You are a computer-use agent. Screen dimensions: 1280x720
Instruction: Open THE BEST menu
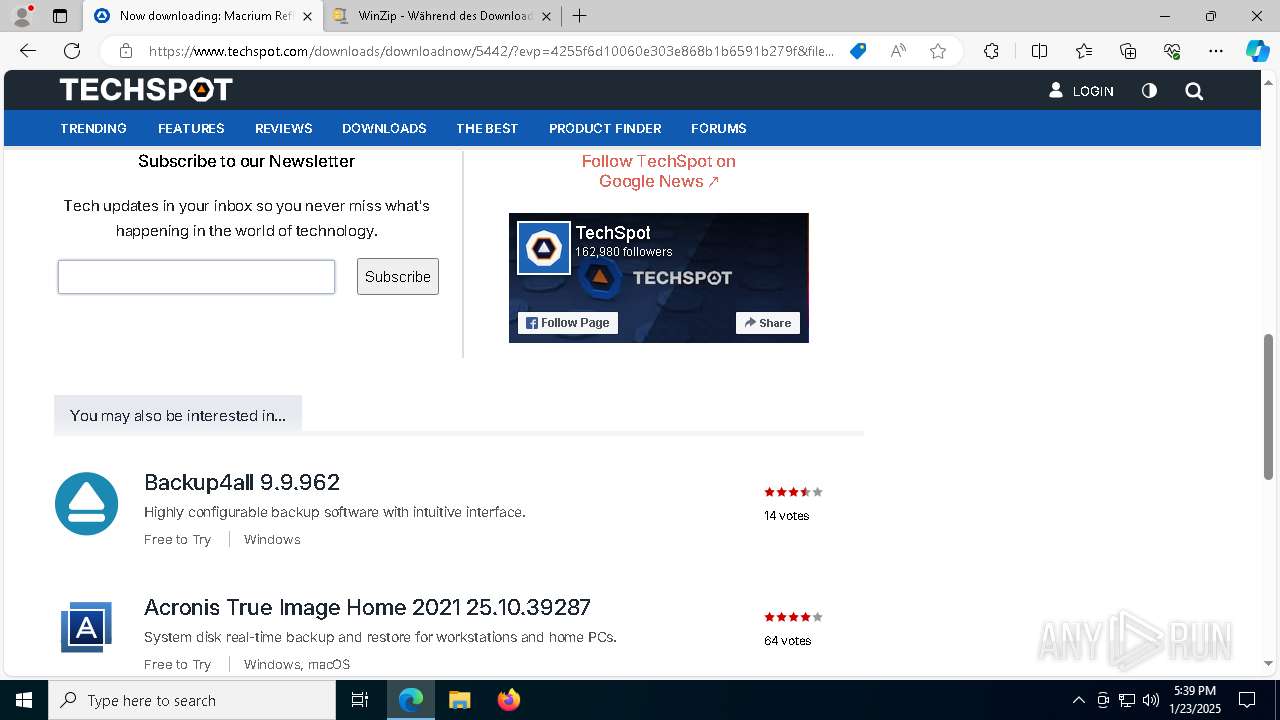[487, 128]
